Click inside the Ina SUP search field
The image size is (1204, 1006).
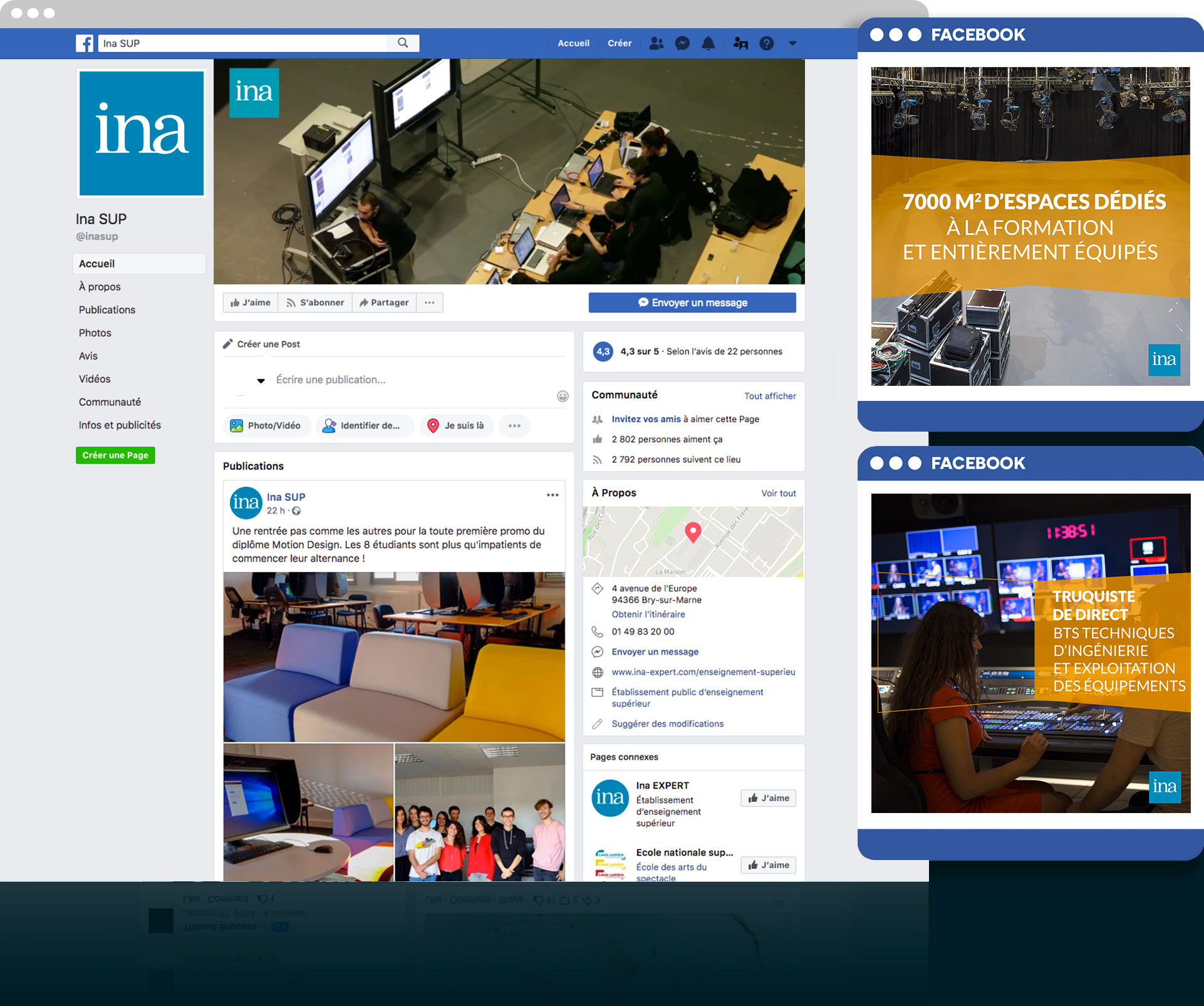243,43
